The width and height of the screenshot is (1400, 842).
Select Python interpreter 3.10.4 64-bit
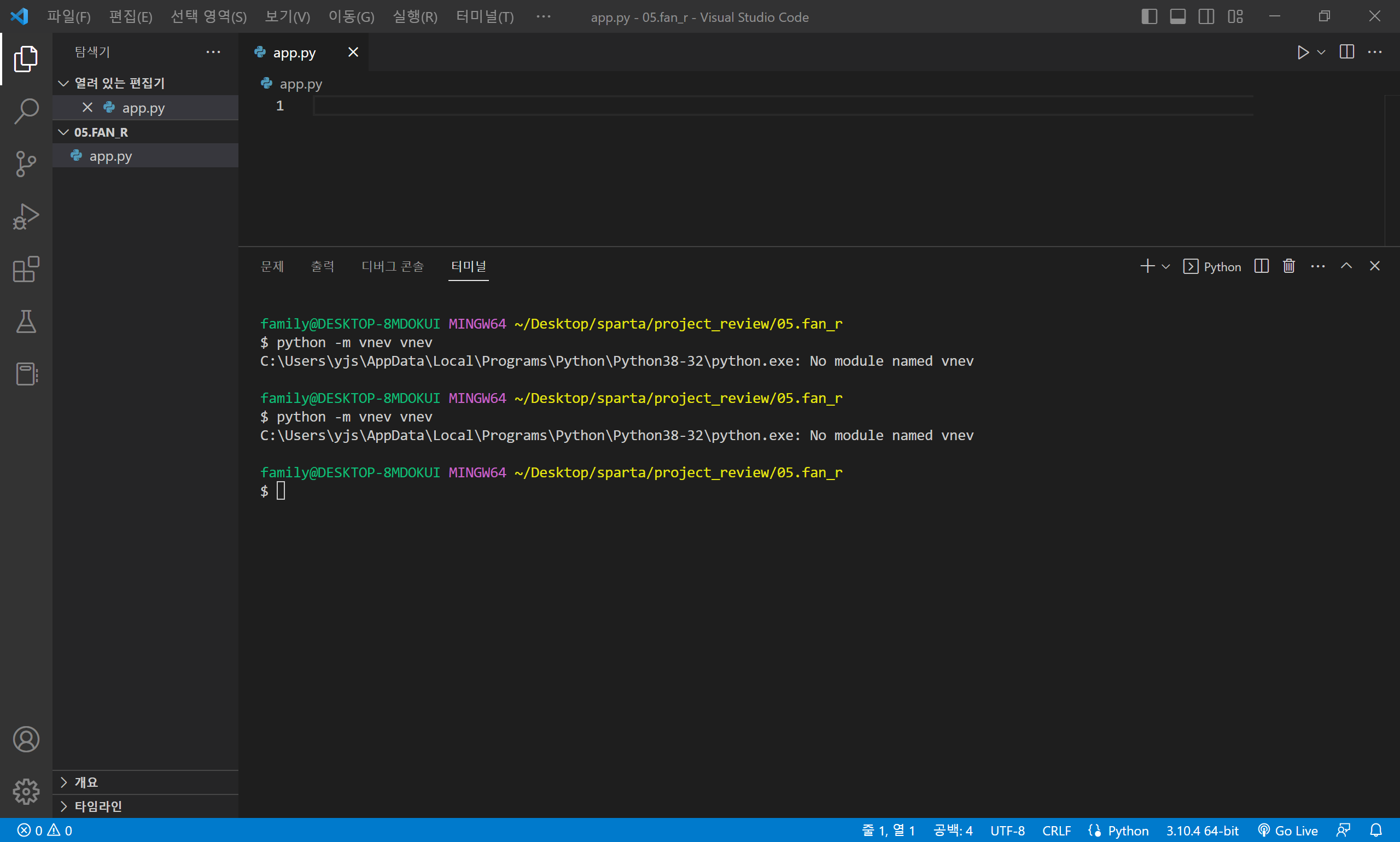click(1202, 831)
